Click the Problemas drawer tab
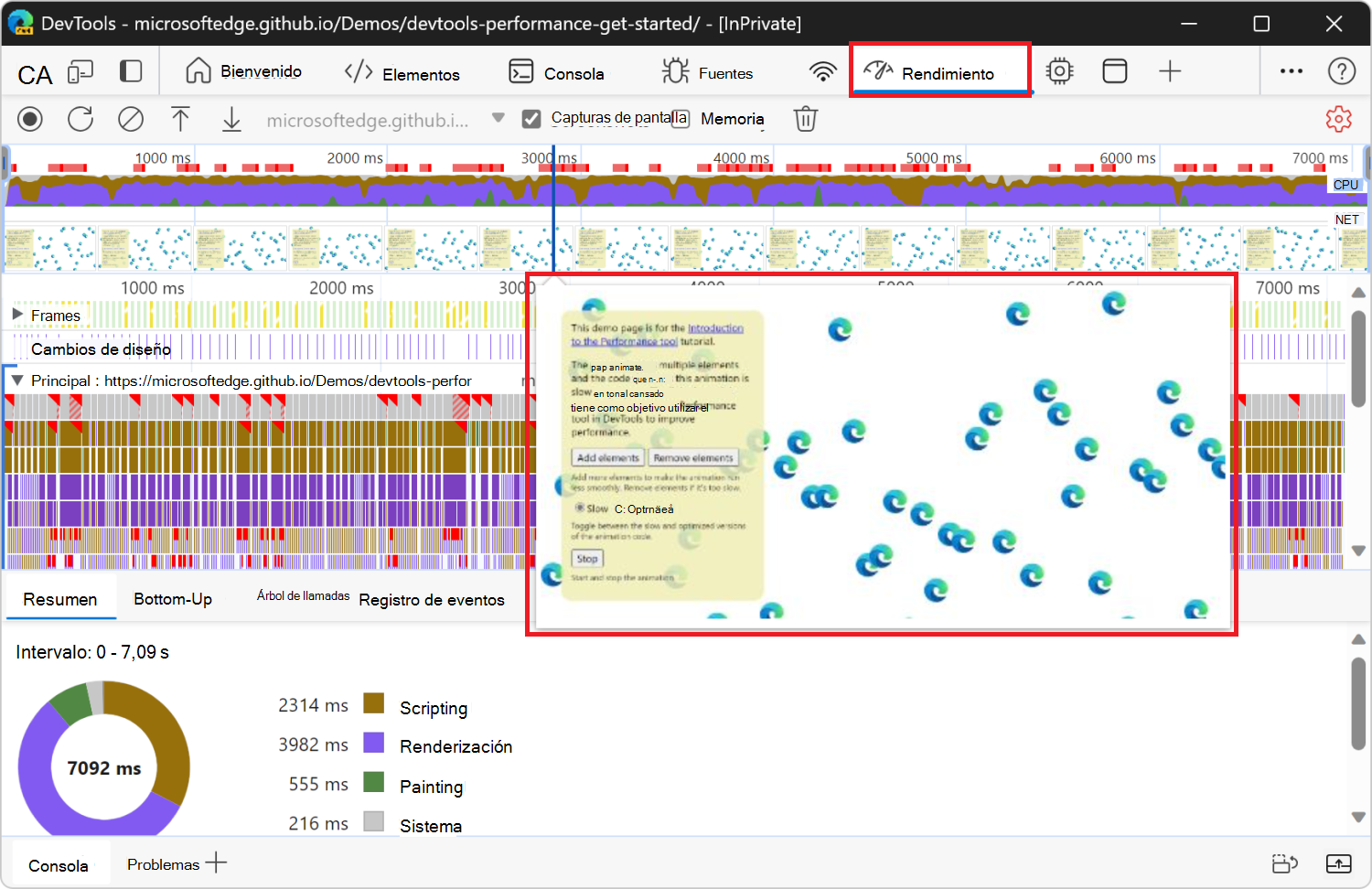 point(163,864)
